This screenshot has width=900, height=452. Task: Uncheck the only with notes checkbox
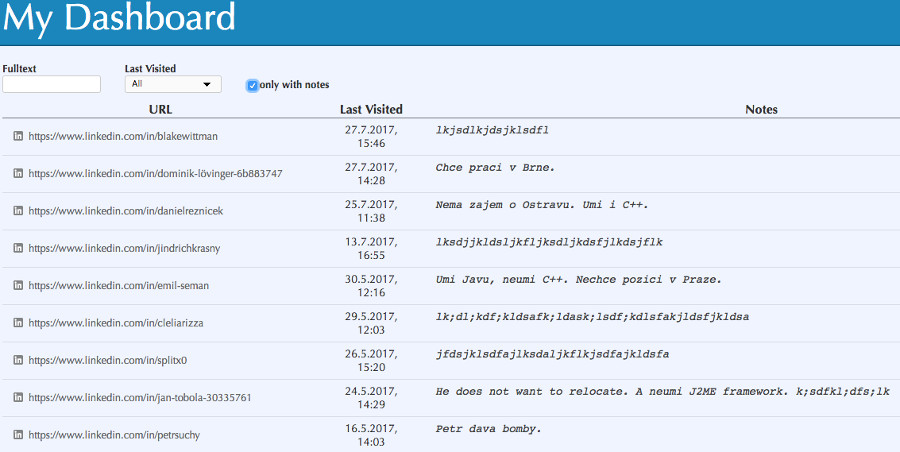253,86
